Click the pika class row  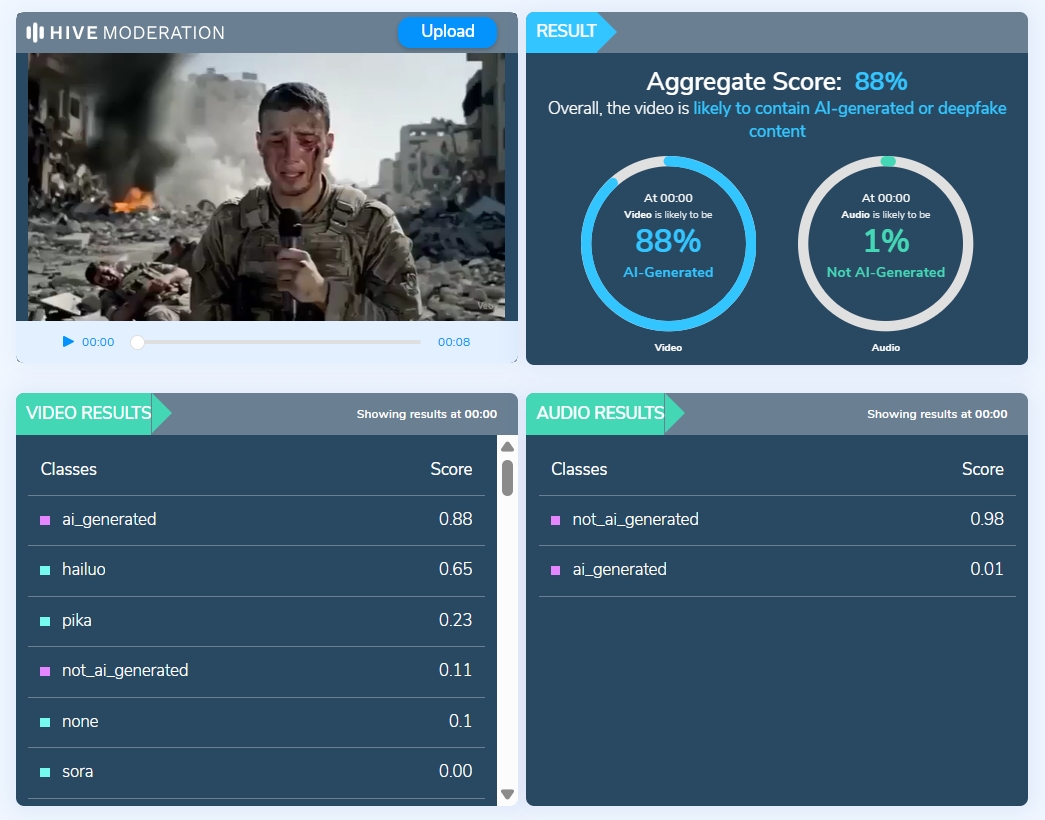coord(257,621)
